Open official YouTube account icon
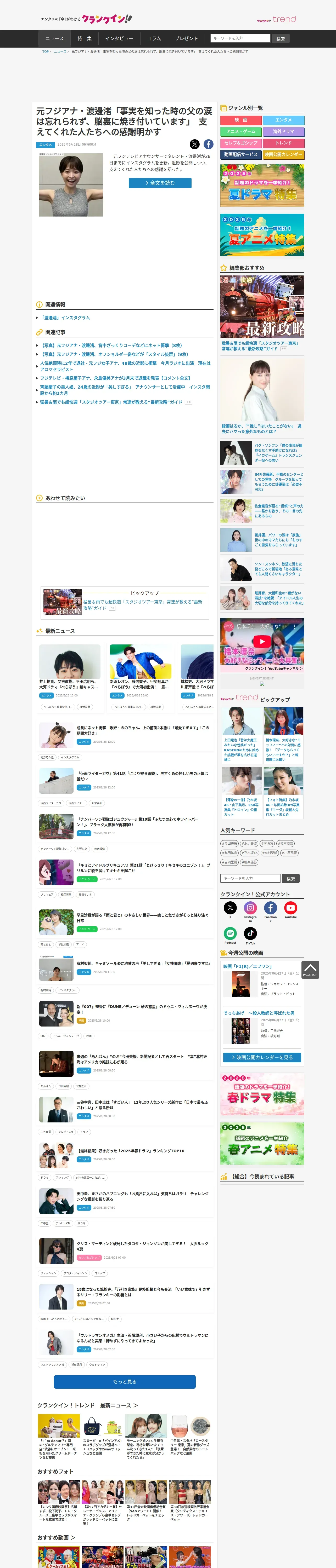 coord(291,908)
